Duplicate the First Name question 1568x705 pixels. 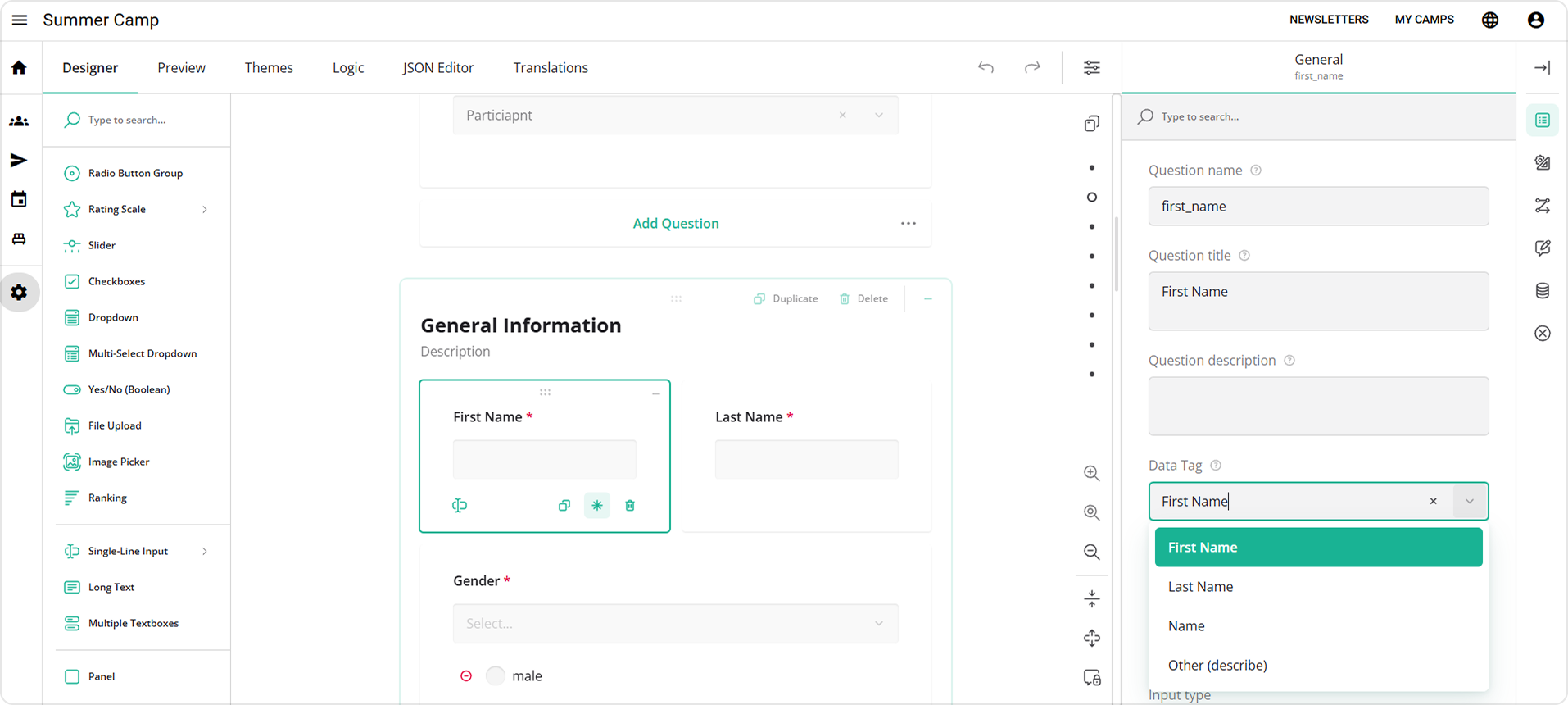[564, 506]
